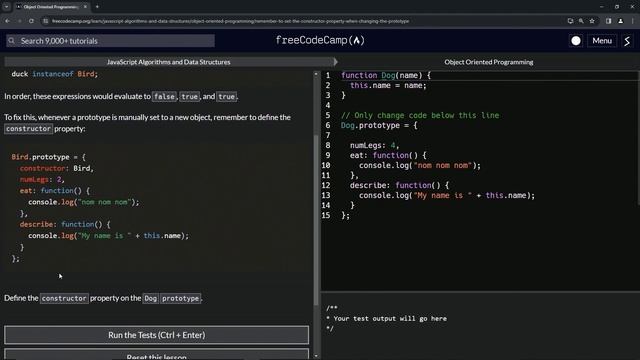Click the zoom magnifier icon in address bar
The height and width of the screenshot is (360, 640).
pos(581,21)
